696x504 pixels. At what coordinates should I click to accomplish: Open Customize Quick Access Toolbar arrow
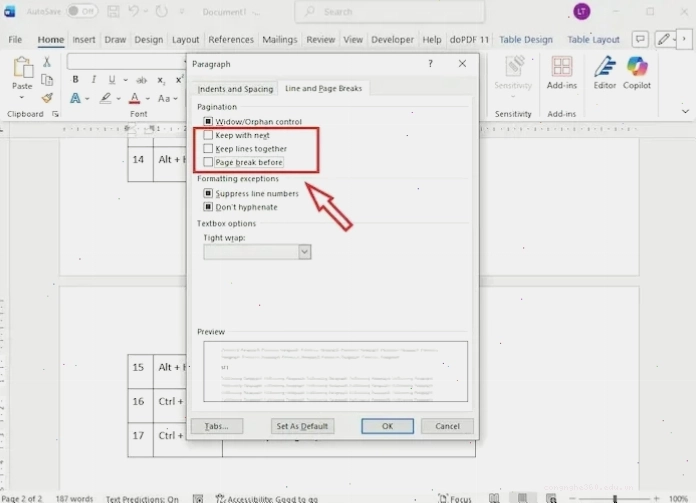pyautogui.click(x=182, y=12)
